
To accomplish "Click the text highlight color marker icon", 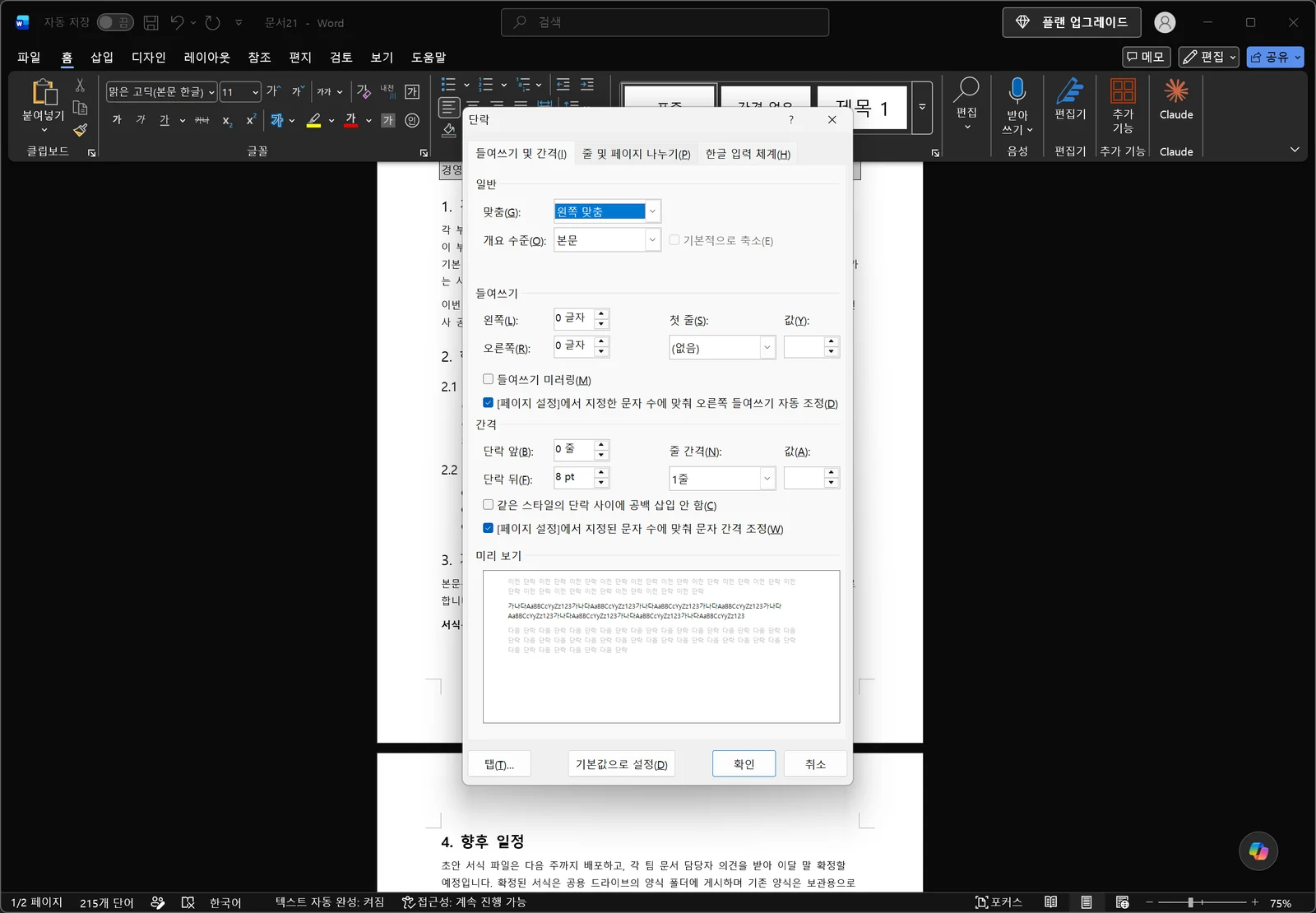I will click(313, 120).
